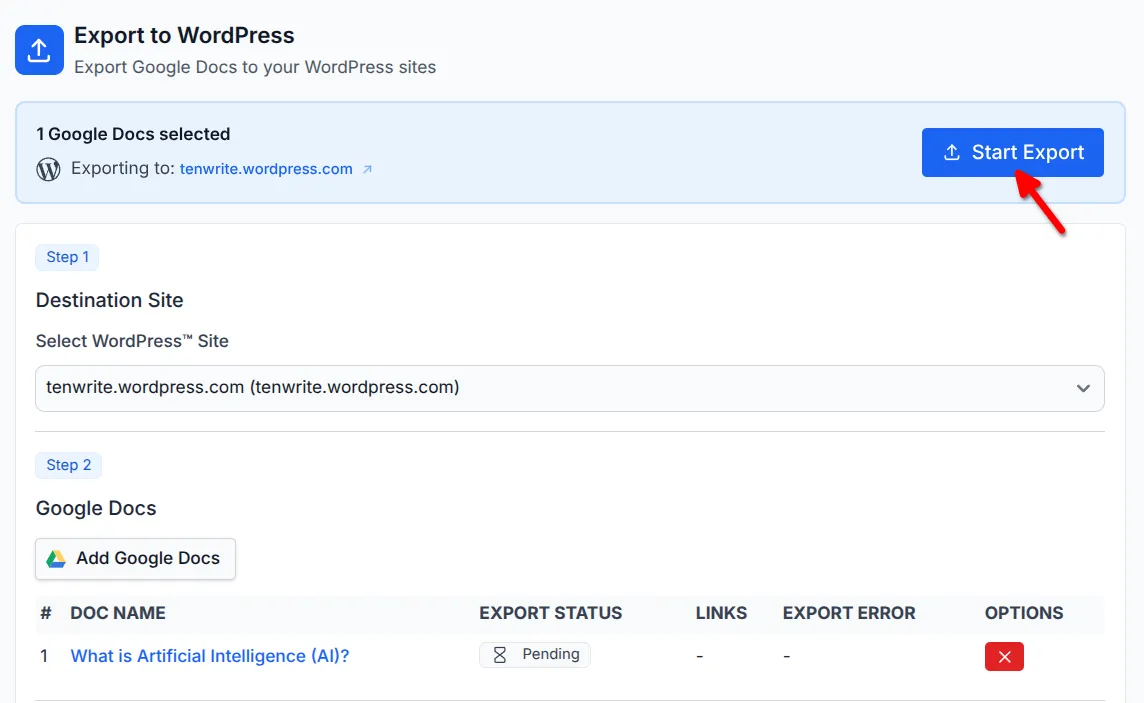The width and height of the screenshot is (1144, 703).
Task: Click the Google Drive icon in Add Google Docs
Action: (x=58, y=558)
